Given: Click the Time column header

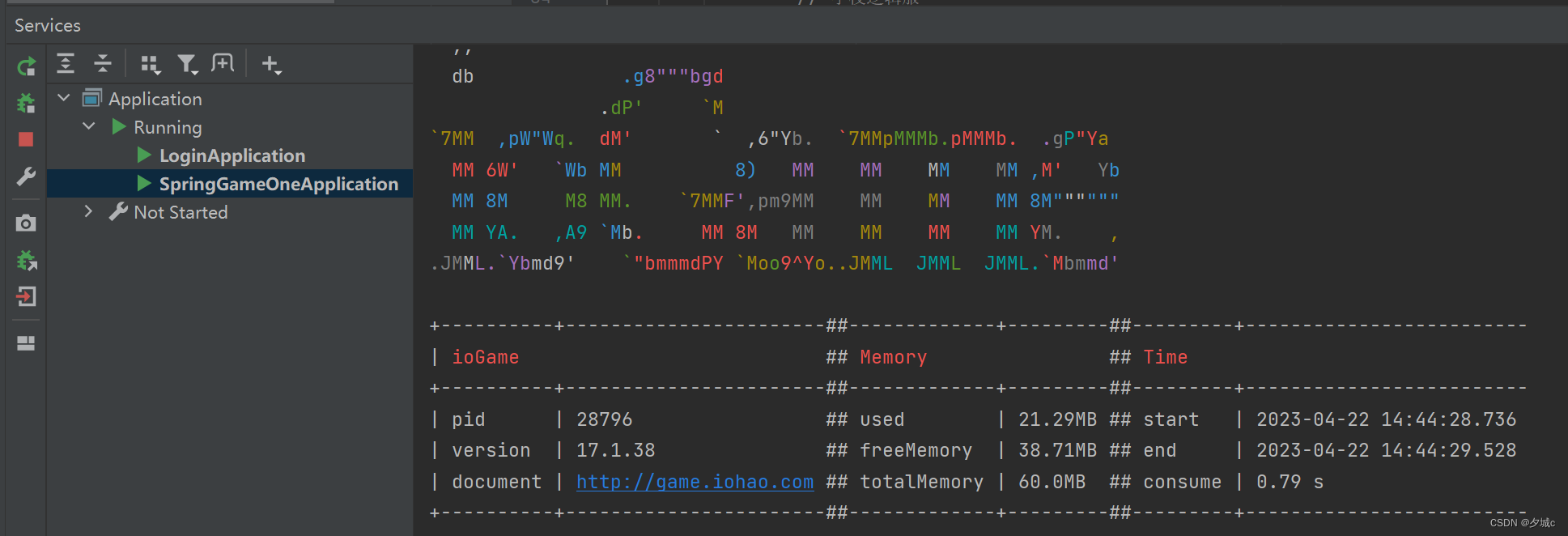Looking at the screenshot, I should point(1165,357).
